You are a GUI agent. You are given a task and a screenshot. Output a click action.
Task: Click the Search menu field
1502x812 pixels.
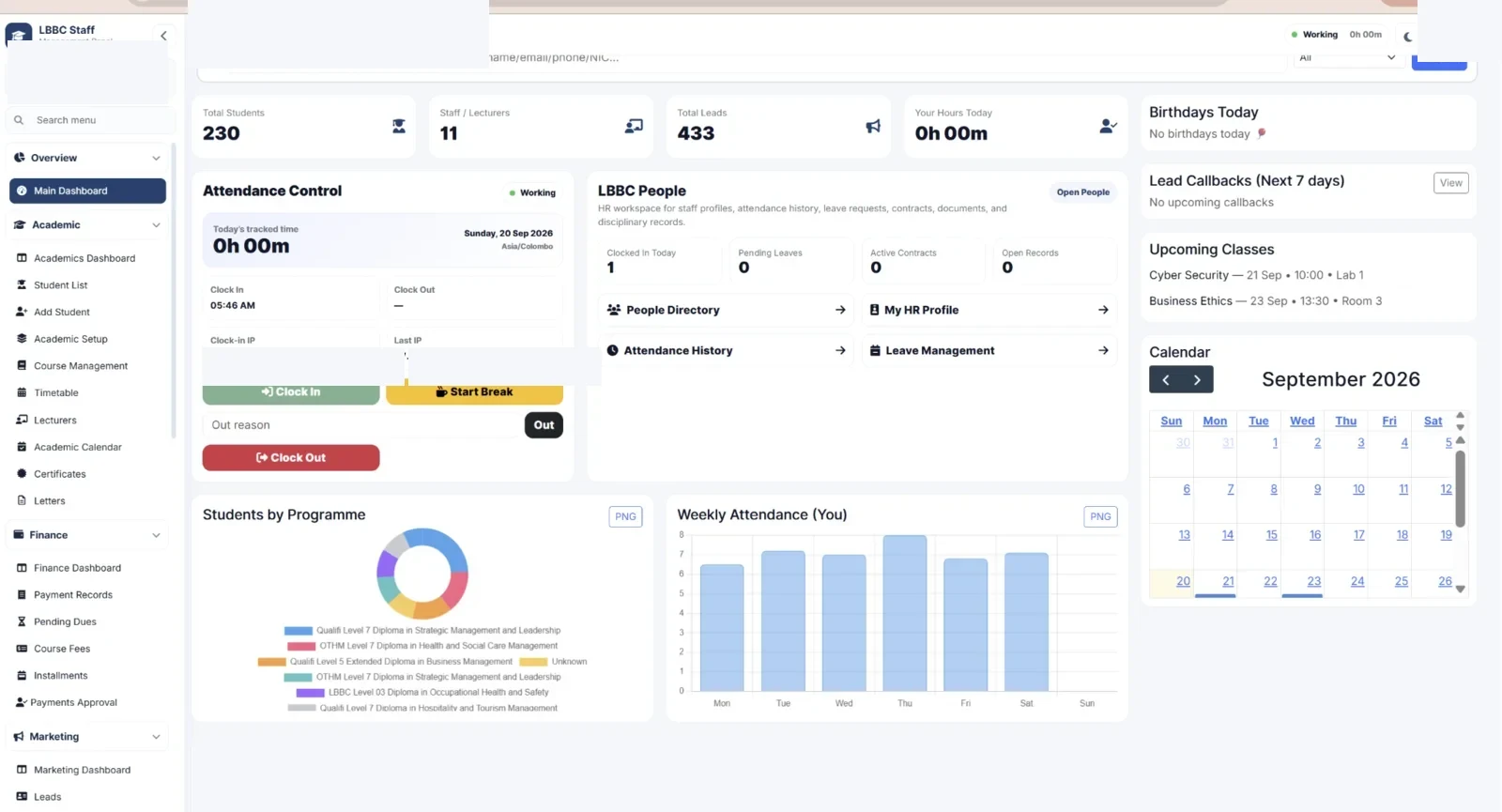92,120
